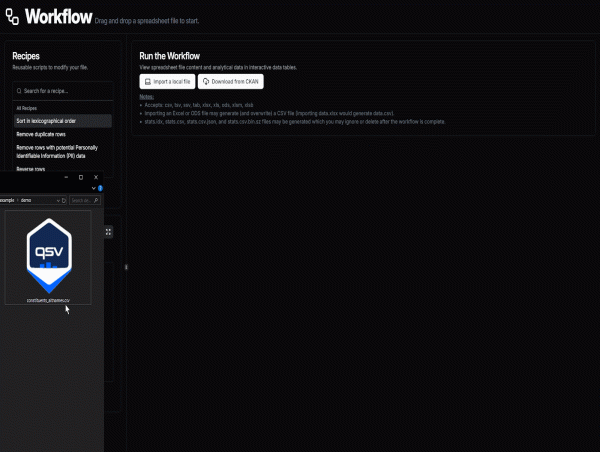Click the magnifier icon in explorer search
Image resolution: width=600 pixels, height=452 pixels.
[96, 200]
